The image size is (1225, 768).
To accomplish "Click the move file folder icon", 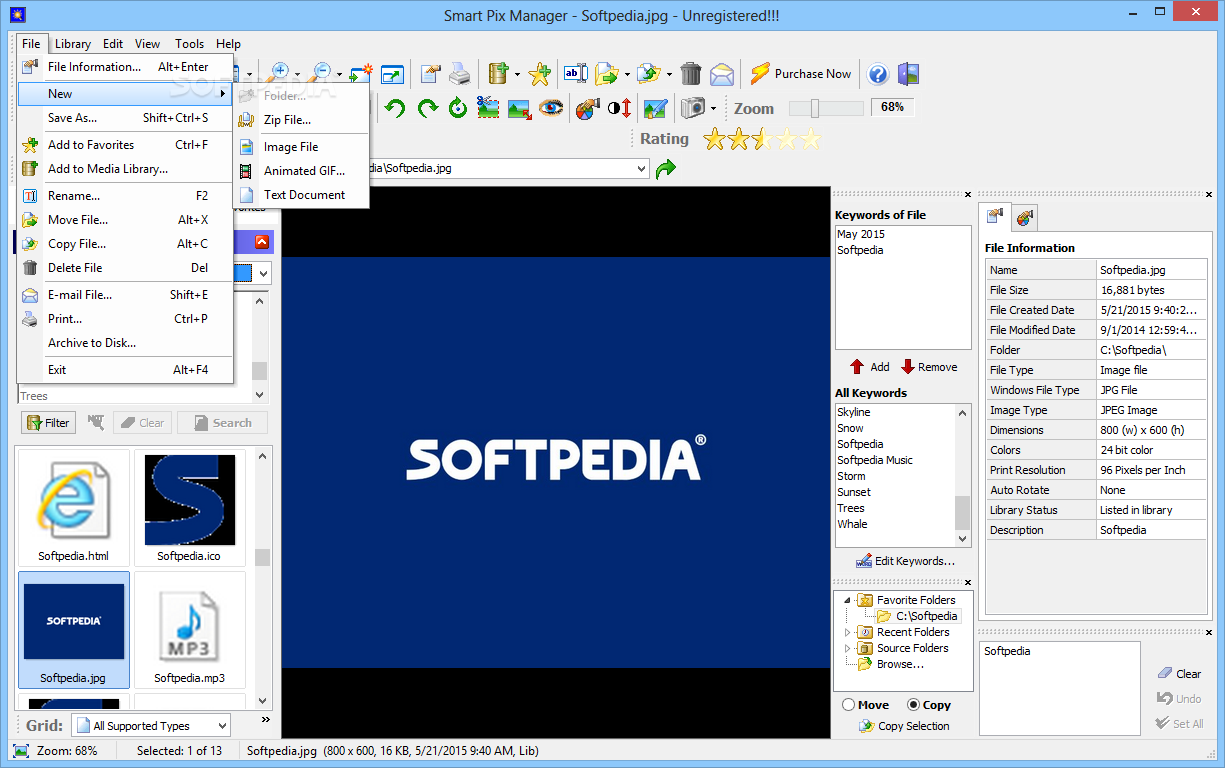I will click(606, 74).
